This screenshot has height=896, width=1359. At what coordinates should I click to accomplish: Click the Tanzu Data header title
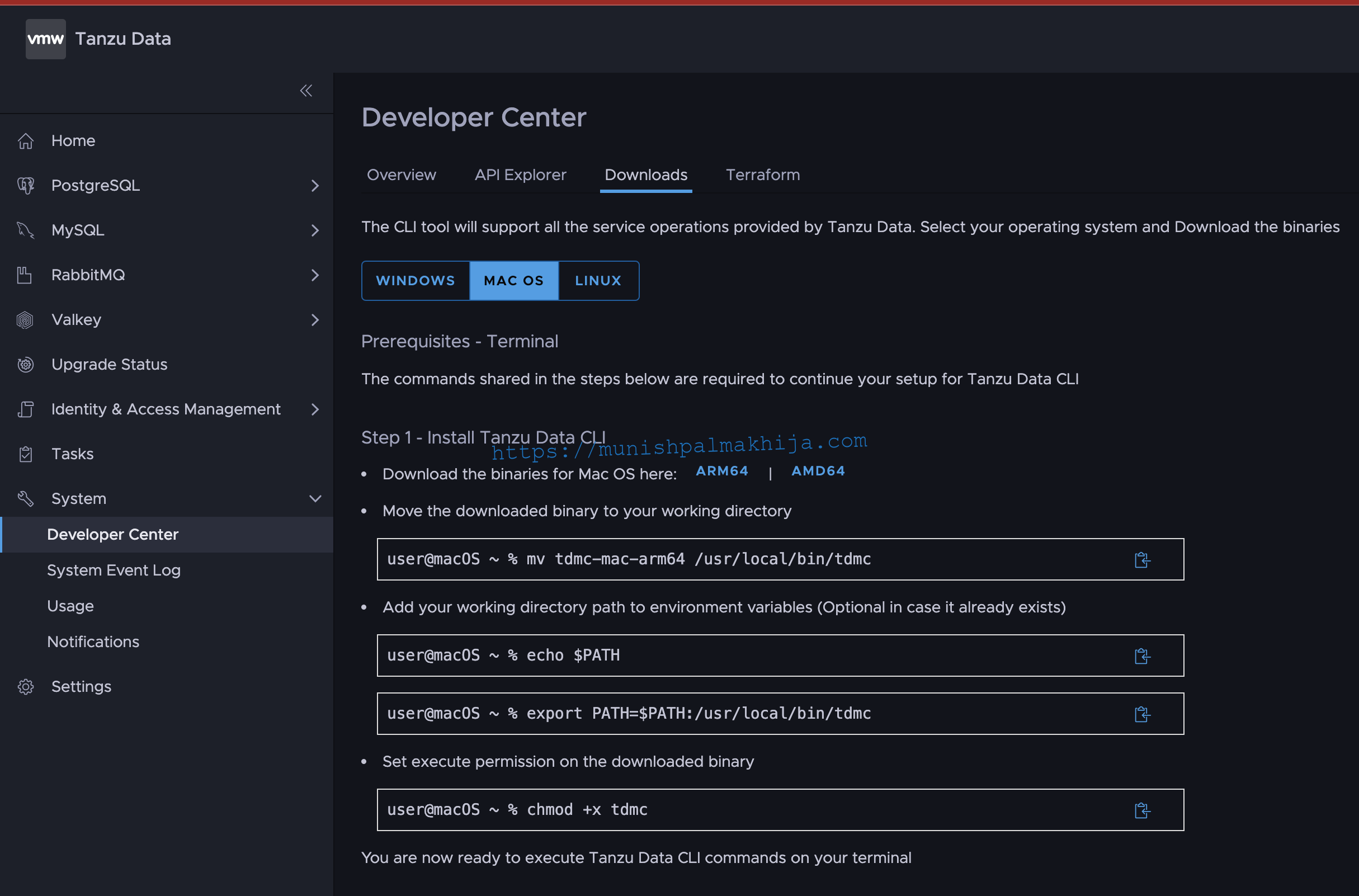[123, 39]
